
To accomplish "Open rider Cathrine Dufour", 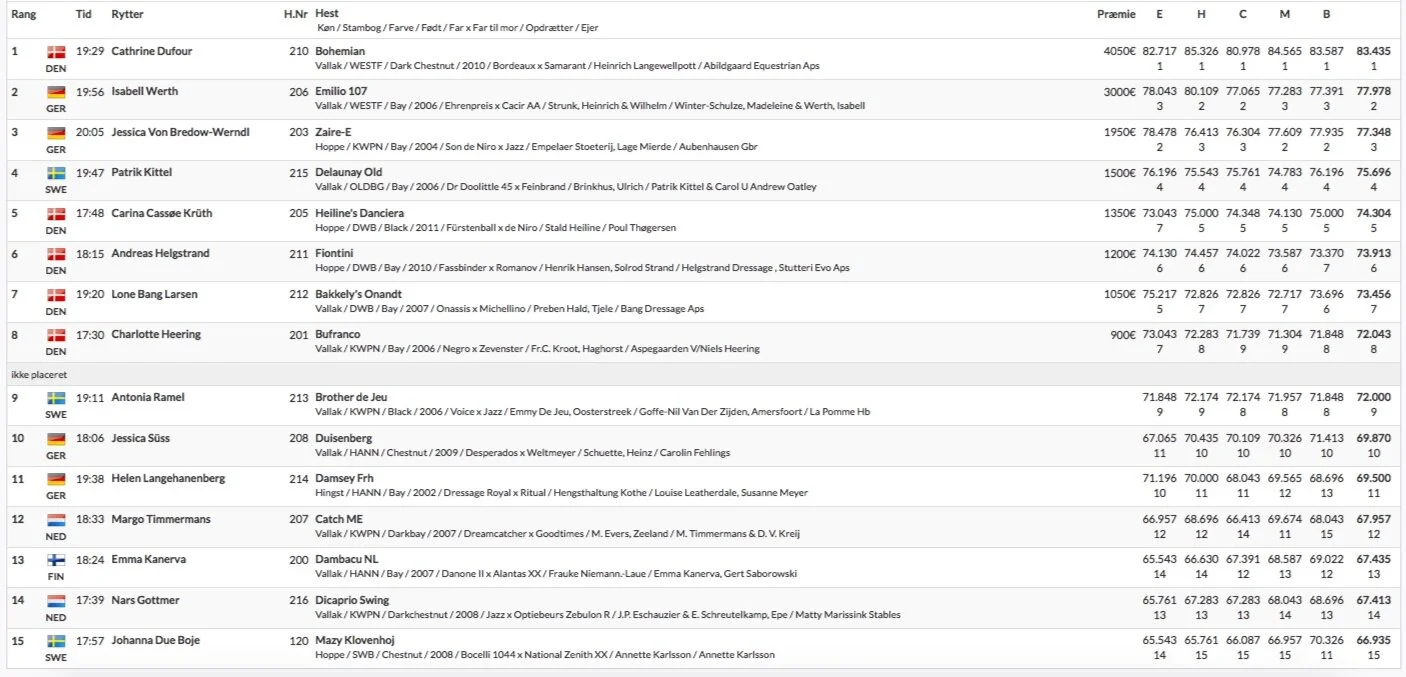I will point(151,51).
